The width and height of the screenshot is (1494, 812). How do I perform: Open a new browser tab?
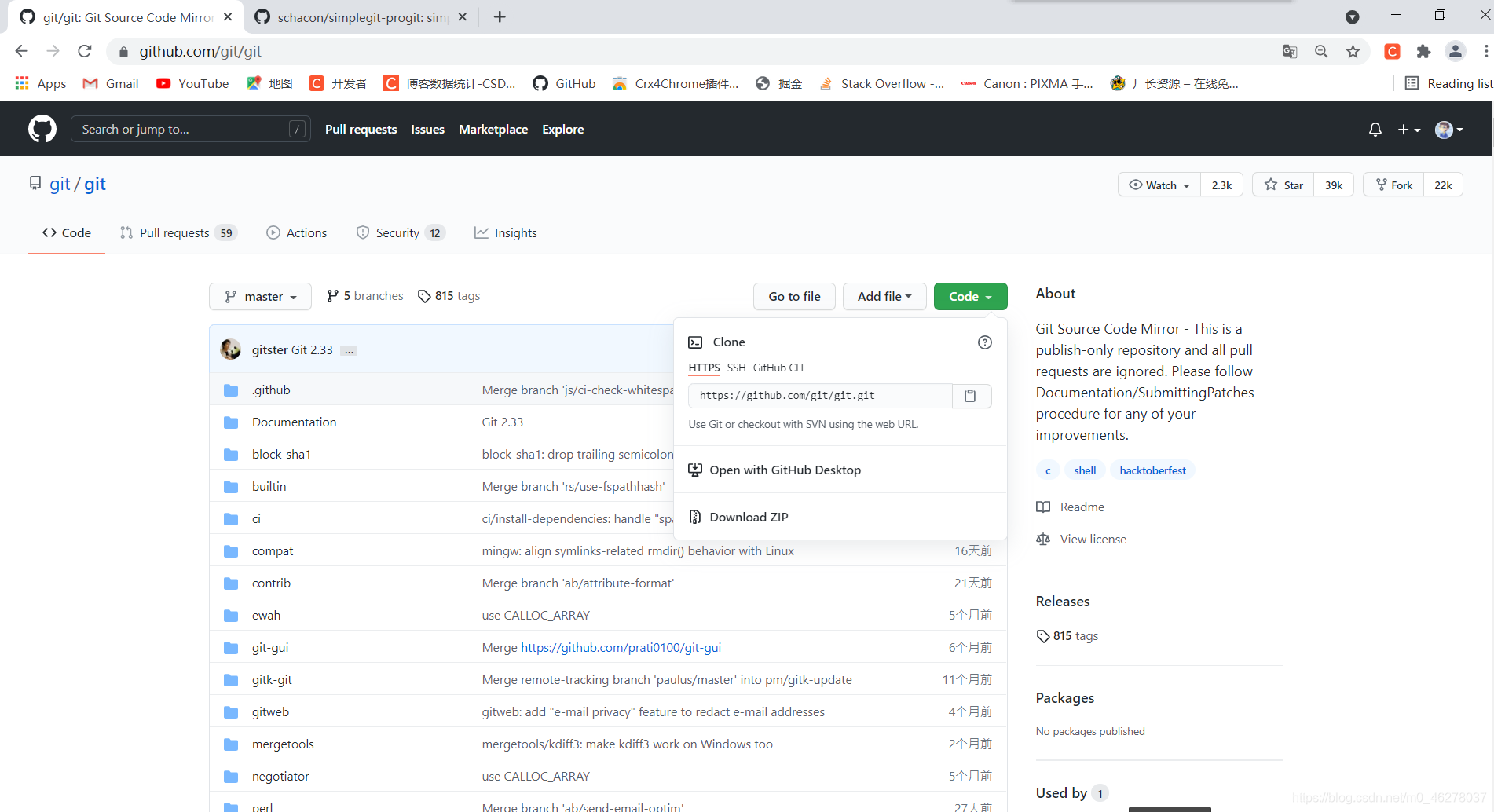tap(500, 16)
